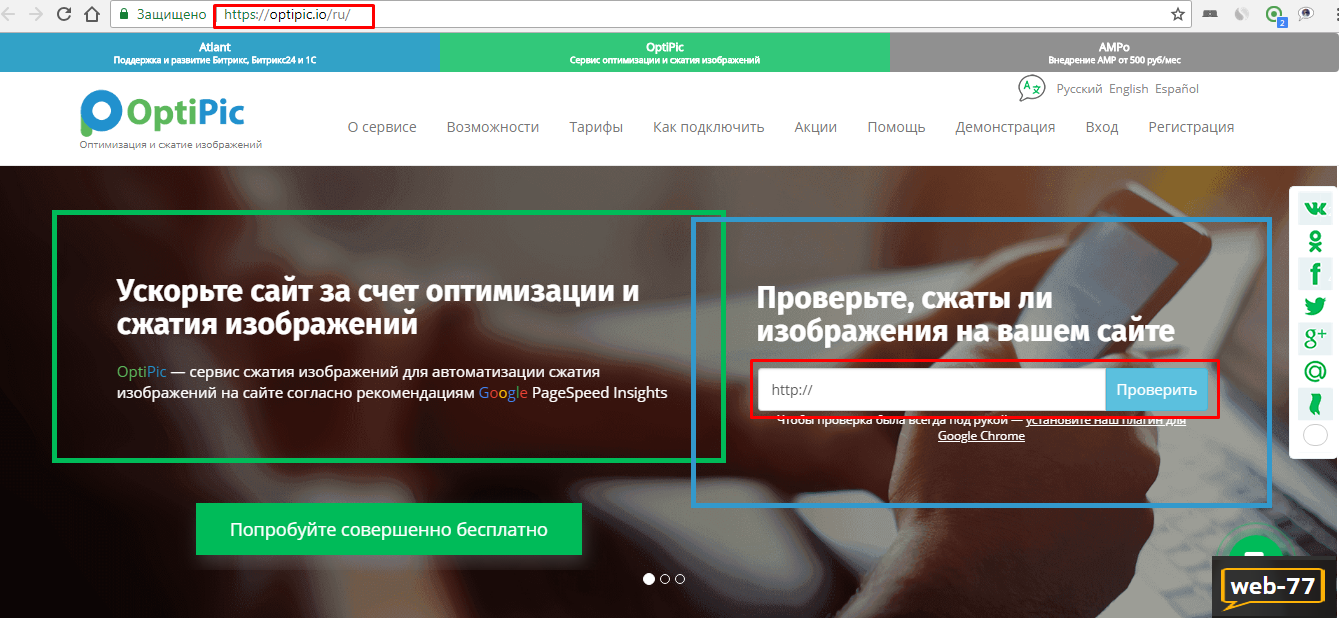Open the 'Помощь' menu item
1339x620 pixels.
(x=896, y=127)
